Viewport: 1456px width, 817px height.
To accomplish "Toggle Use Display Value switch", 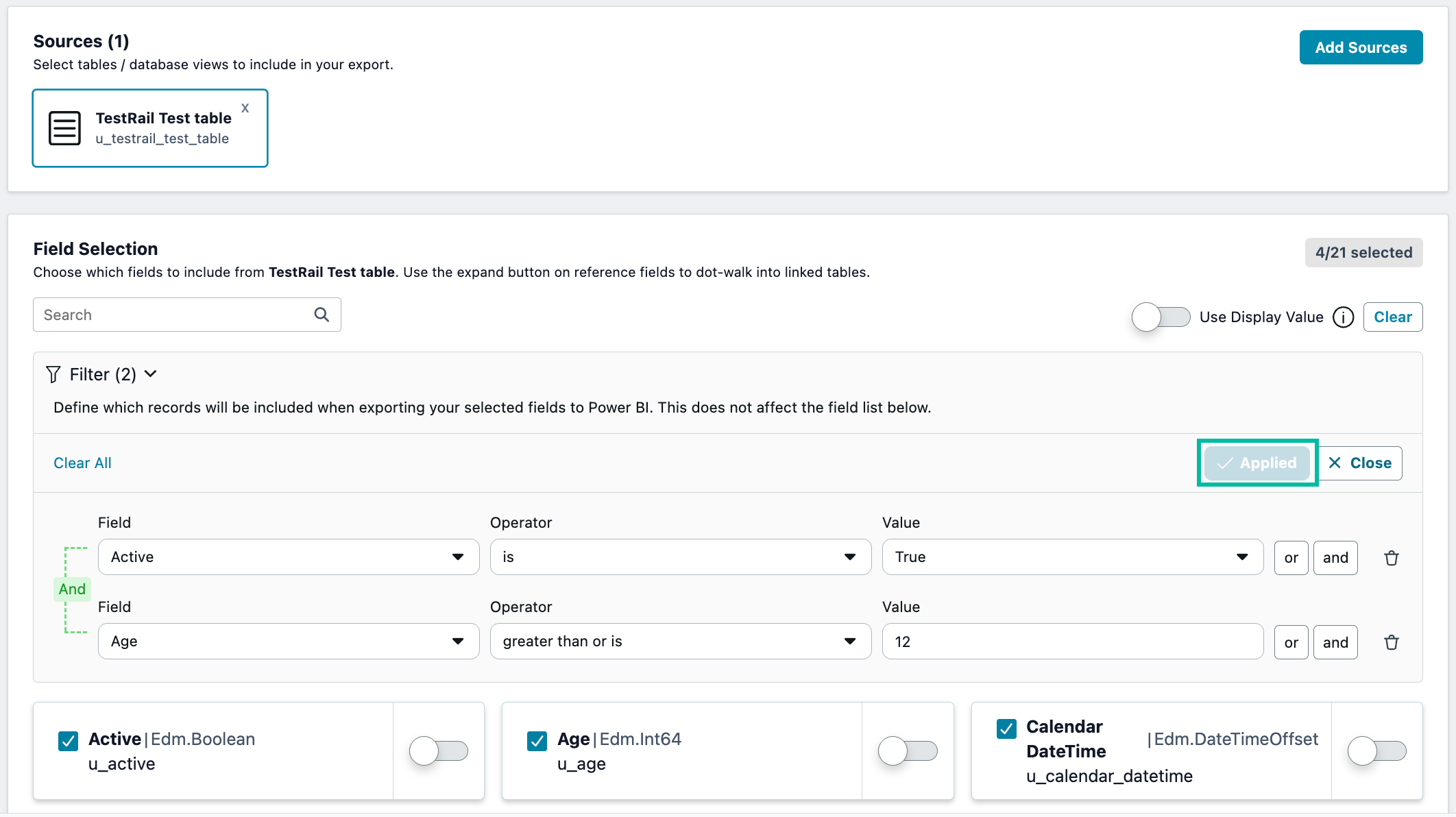I will tap(1161, 317).
